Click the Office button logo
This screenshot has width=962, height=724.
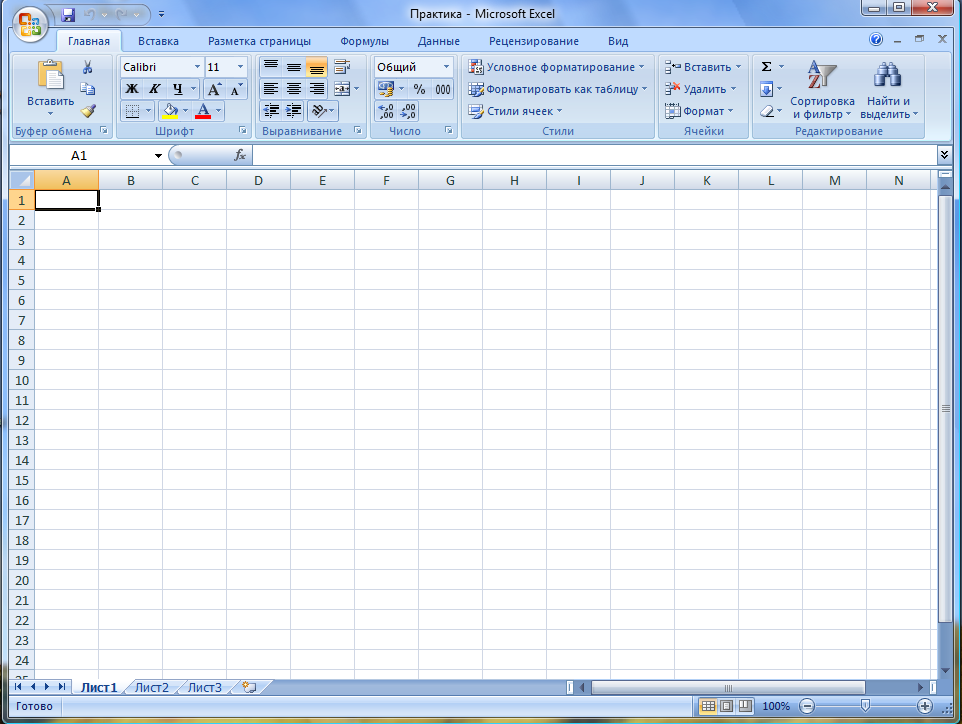click(x=30, y=25)
